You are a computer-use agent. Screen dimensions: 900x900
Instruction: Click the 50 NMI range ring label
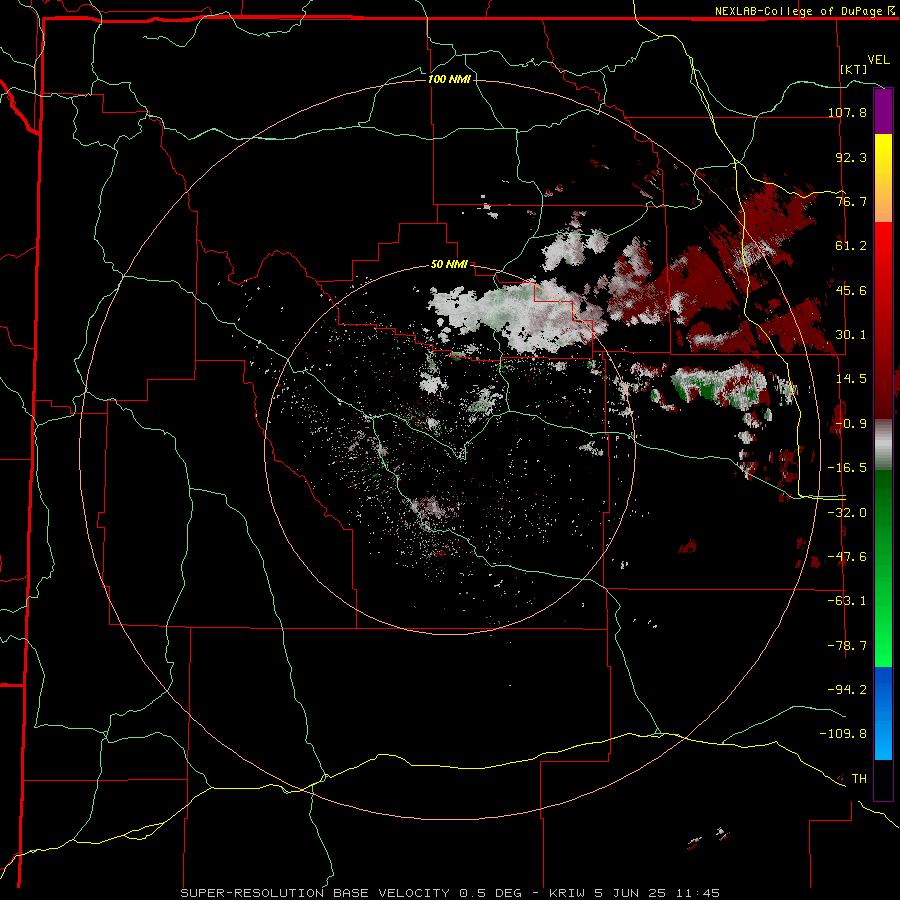pos(449,265)
